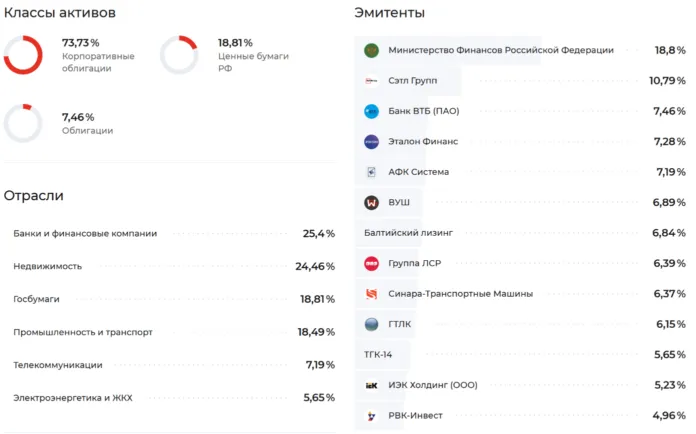The height and width of the screenshot is (434, 696).
Task: Click the РВК-Инвест logo icon
Action: (371, 415)
